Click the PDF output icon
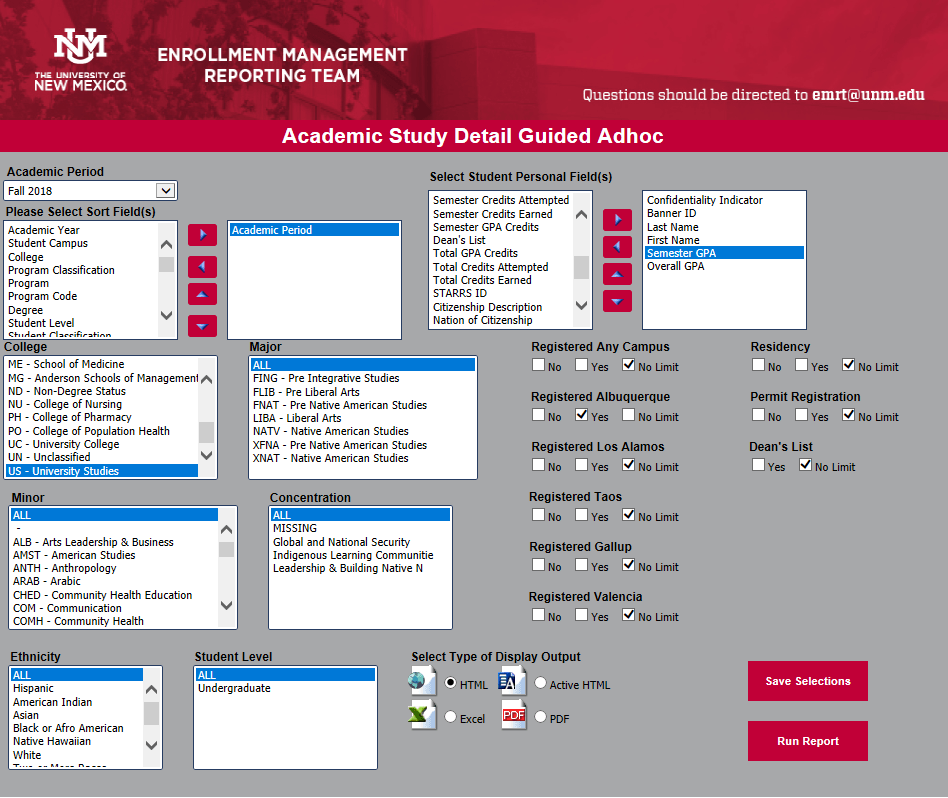Viewport: 948px width, 798px height. (513, 715)
